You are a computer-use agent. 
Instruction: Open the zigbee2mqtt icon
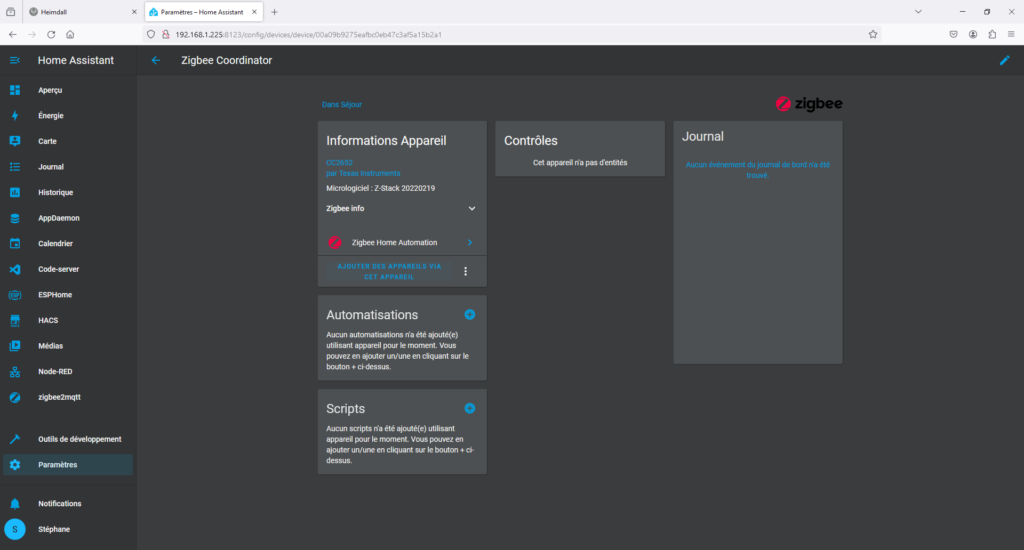pyautogui.click(x=14, y=397)
